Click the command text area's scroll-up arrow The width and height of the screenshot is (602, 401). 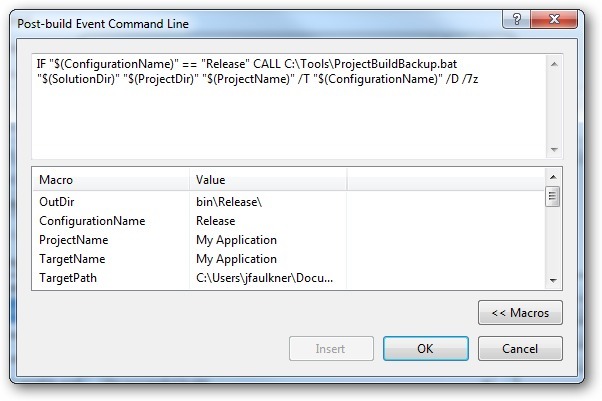(552, 64)
